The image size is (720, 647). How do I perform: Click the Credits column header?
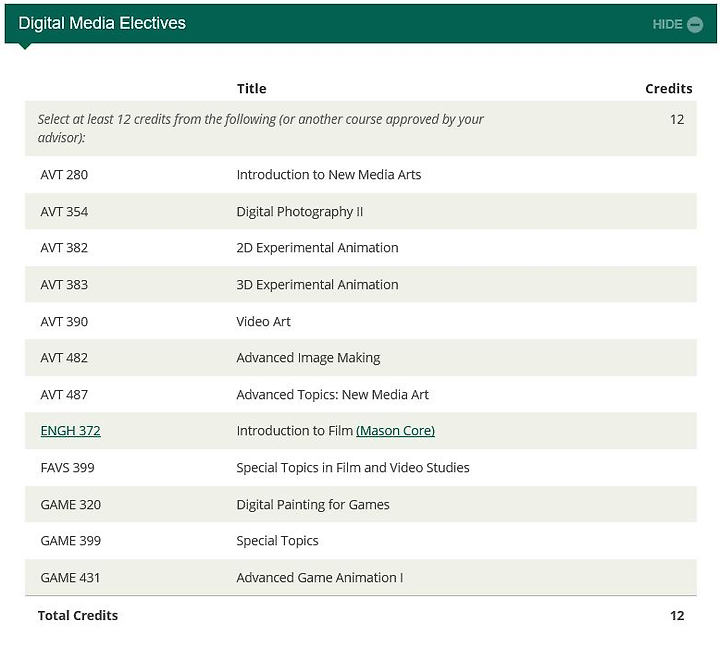point(669,89)
